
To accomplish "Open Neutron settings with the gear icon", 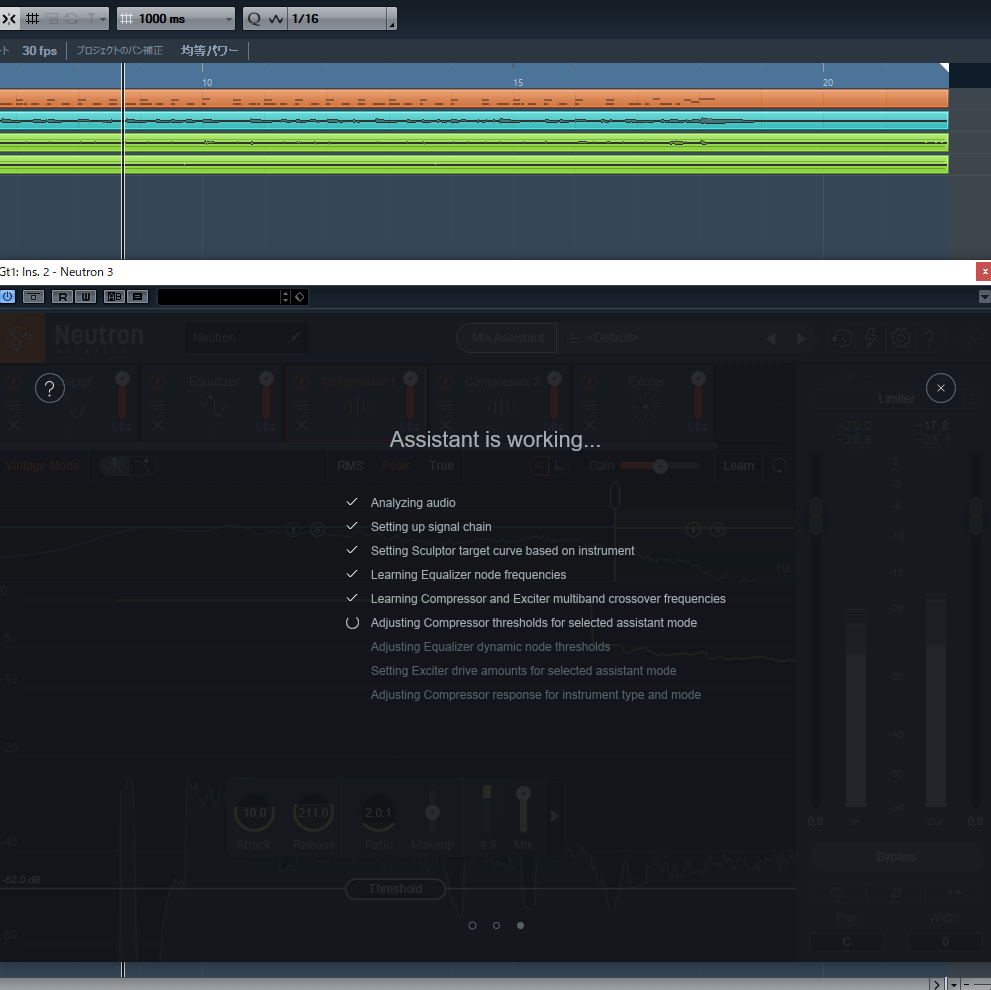I will point(901,338).
